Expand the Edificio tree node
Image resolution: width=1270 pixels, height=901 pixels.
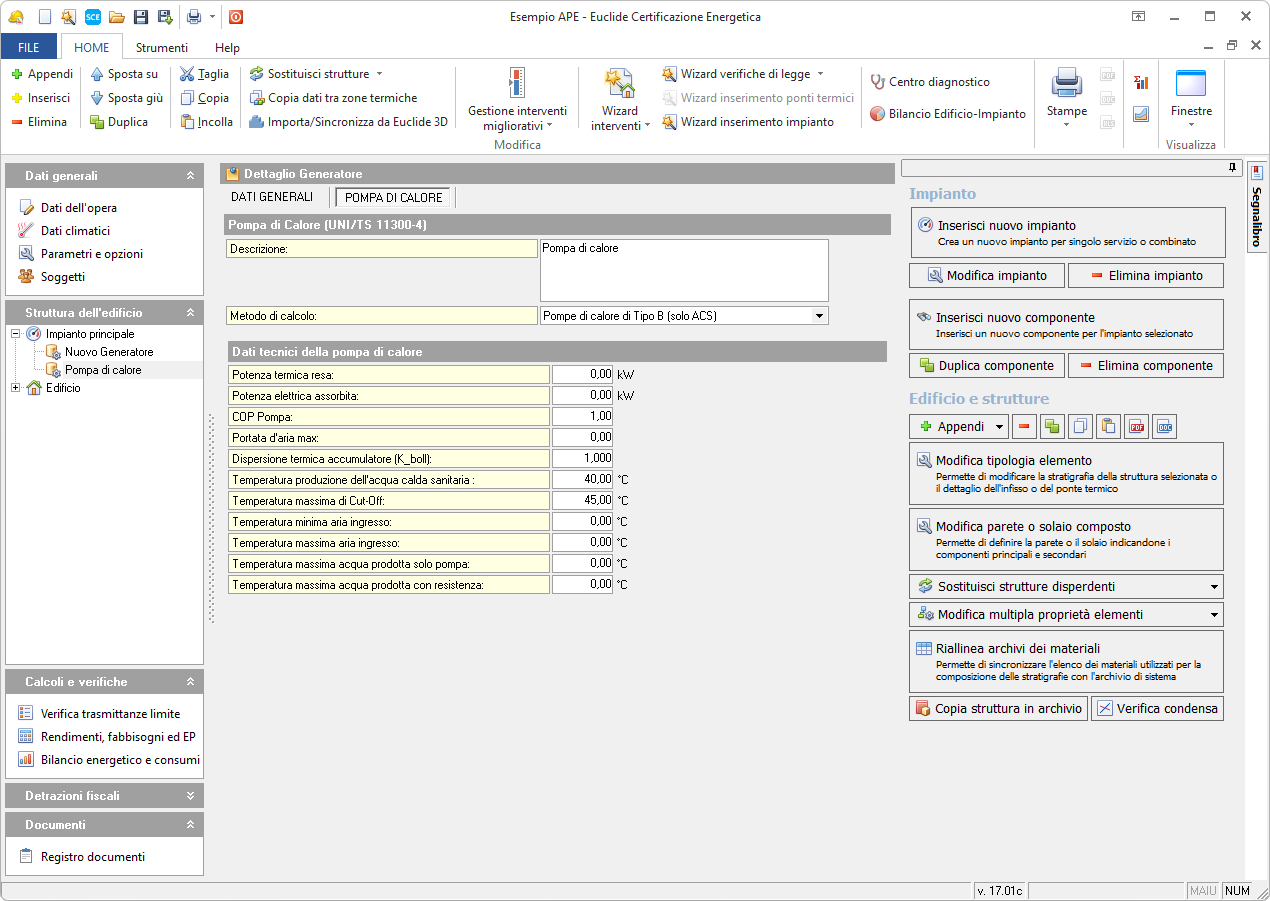pyautogui.click(x=16, y=388)
